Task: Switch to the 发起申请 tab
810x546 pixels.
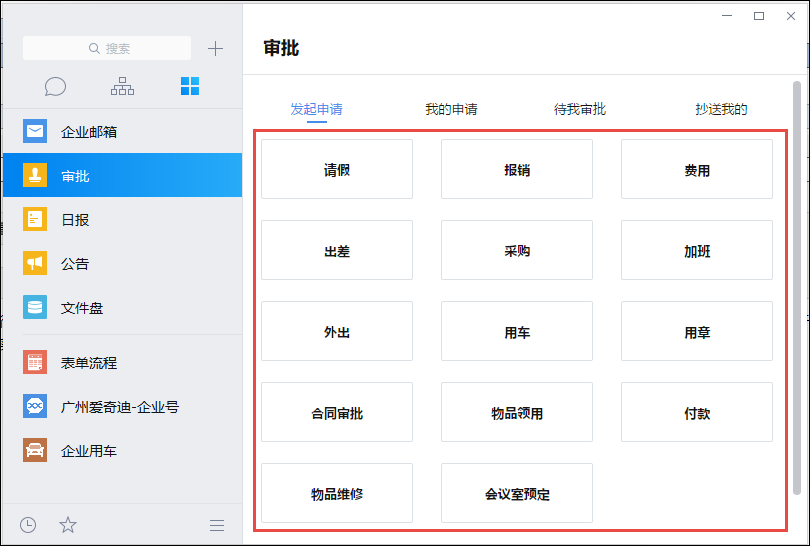Action: tap(317, 109)
